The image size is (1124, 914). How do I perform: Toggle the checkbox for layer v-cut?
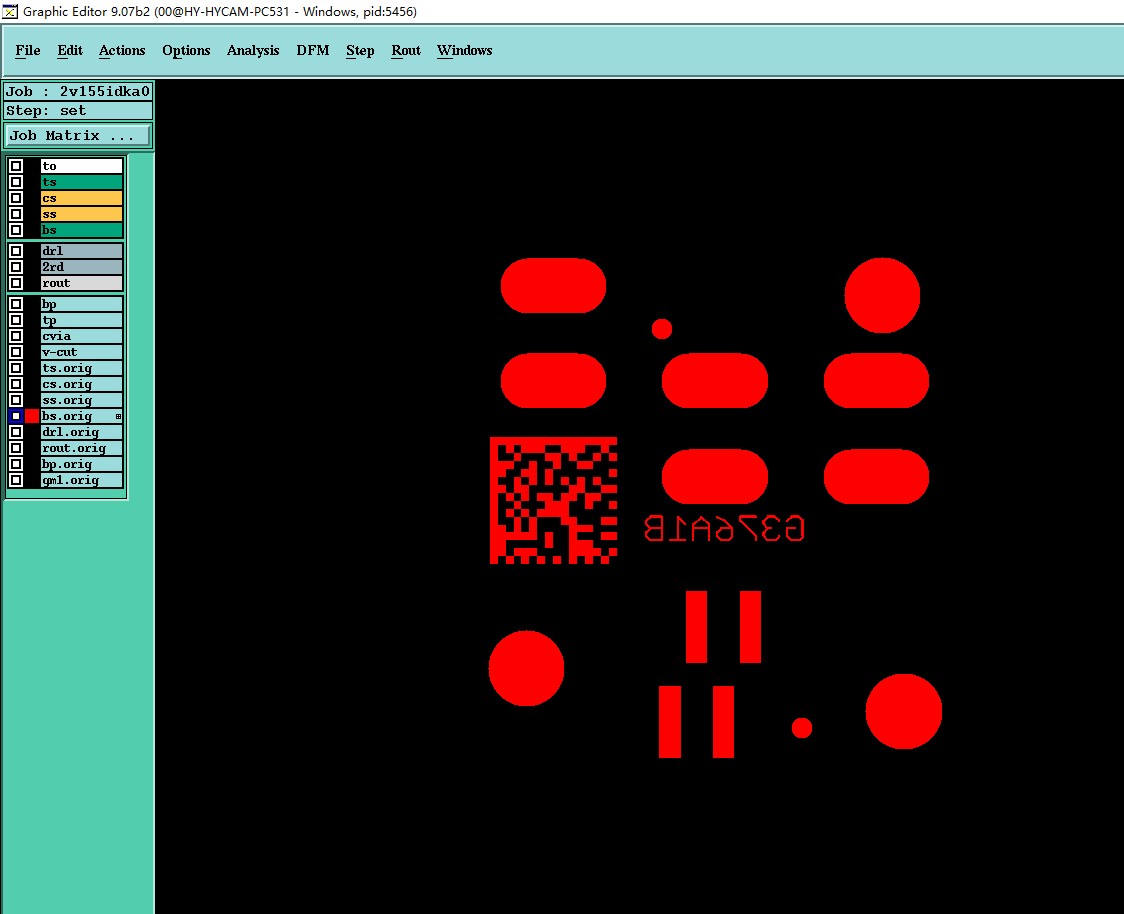[16, 352]
